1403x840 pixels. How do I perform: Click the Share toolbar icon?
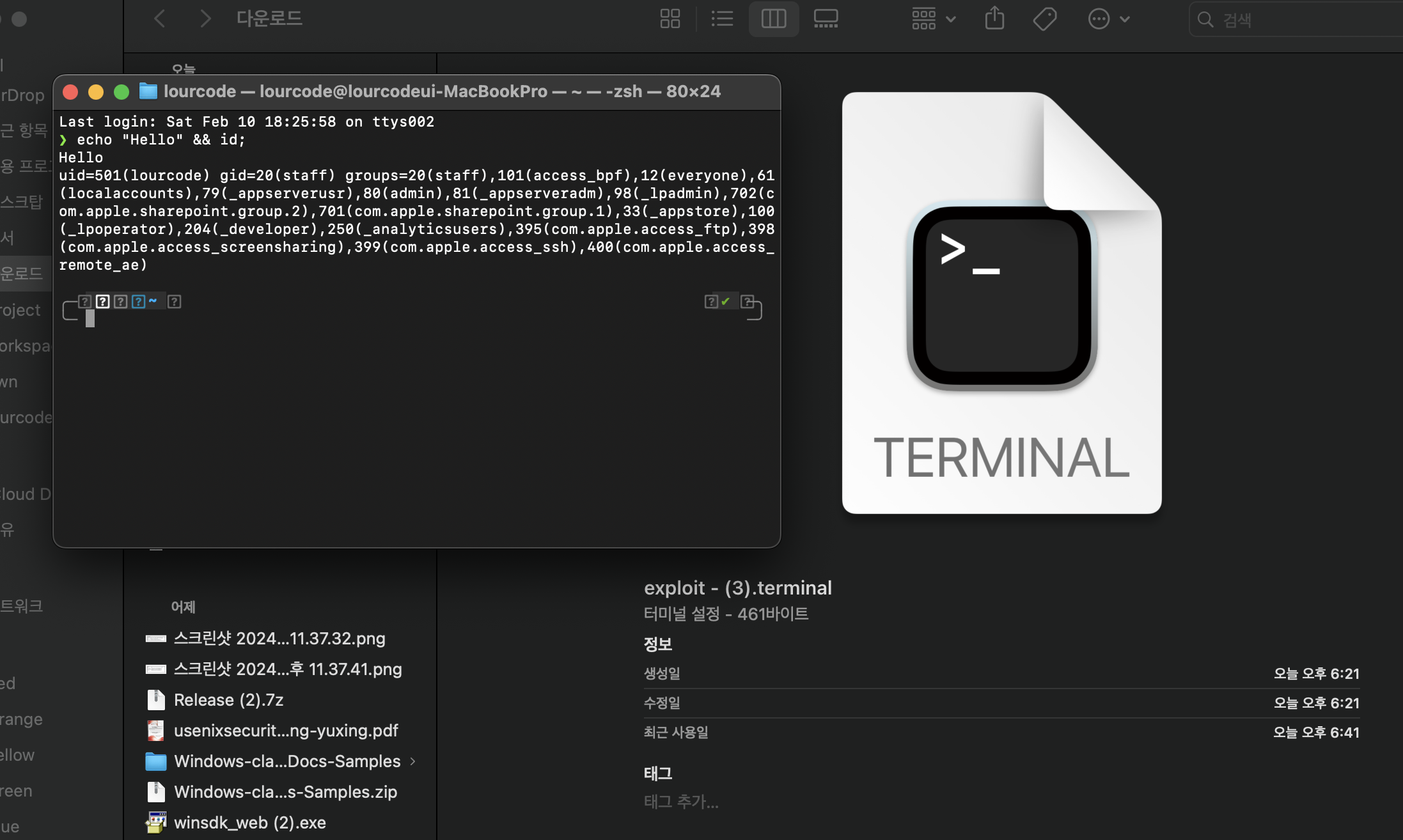tap(994, 19)
